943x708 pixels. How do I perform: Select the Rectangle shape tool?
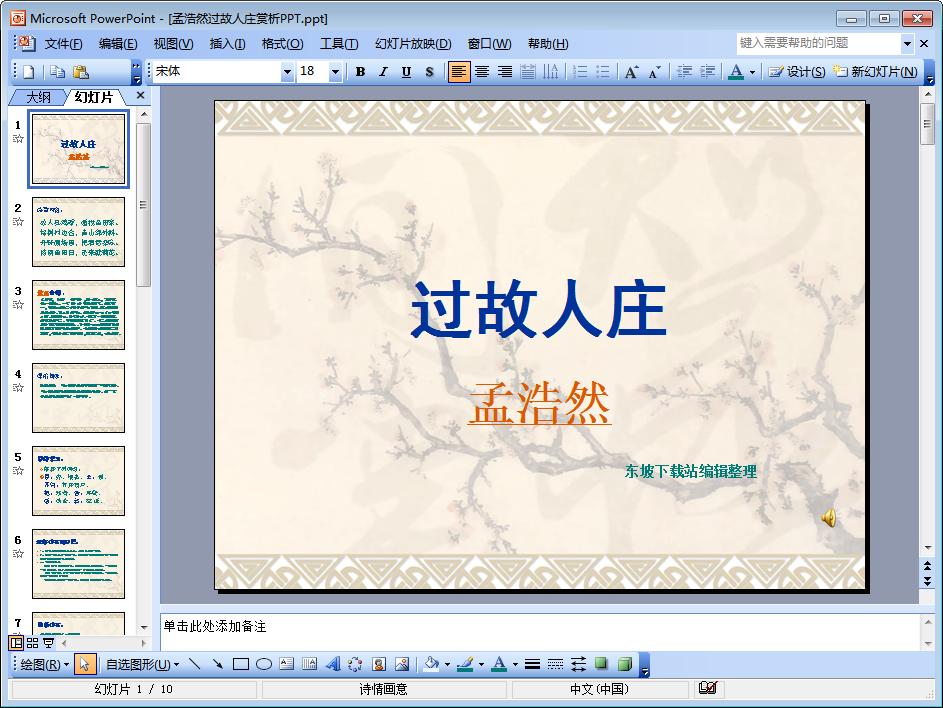point(241,664)
